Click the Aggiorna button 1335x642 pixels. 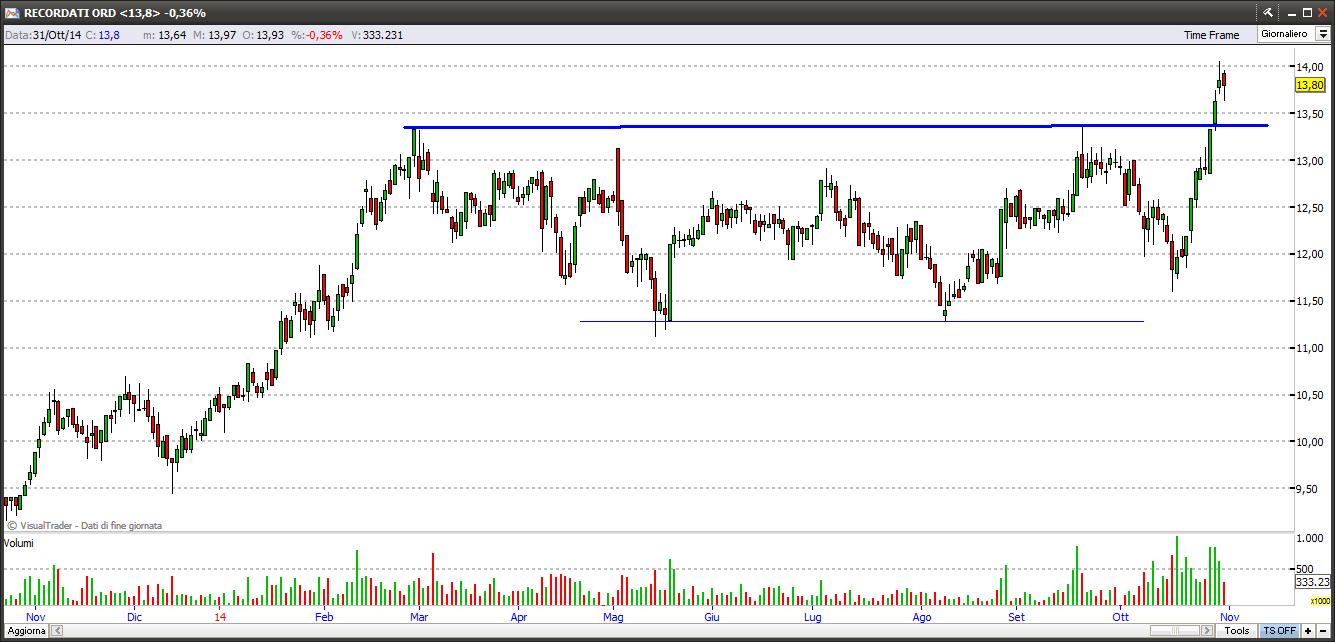tap(24, 631)
